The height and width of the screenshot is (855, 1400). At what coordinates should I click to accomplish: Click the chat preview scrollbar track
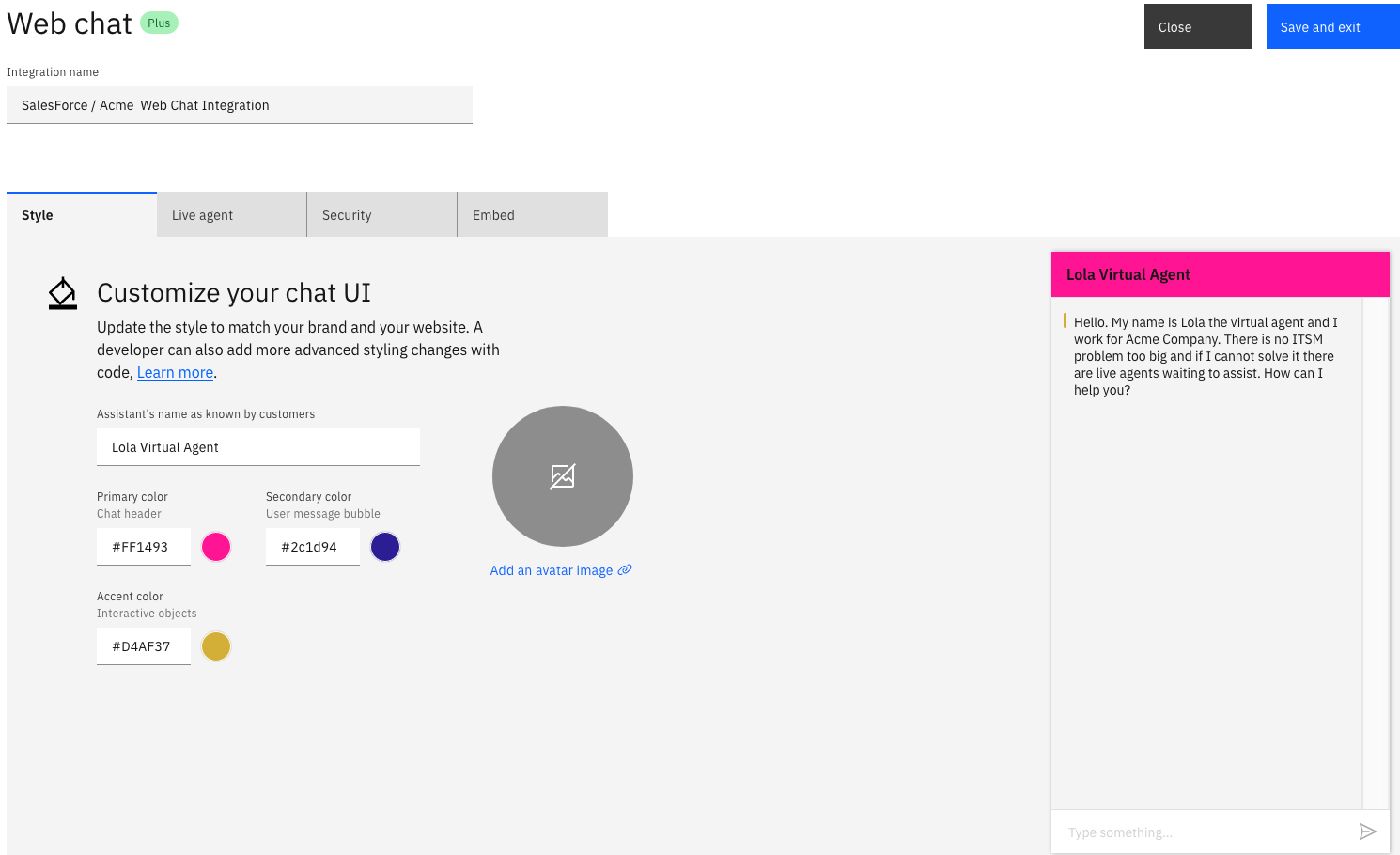[1376, 553]
